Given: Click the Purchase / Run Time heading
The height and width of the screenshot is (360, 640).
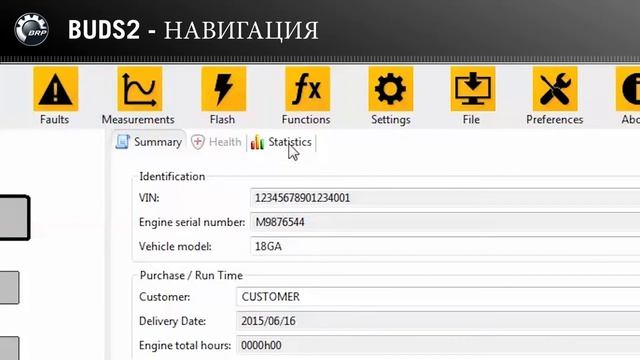Looking at the screenshot, I should pyautogui.click(x=191, y=276).
